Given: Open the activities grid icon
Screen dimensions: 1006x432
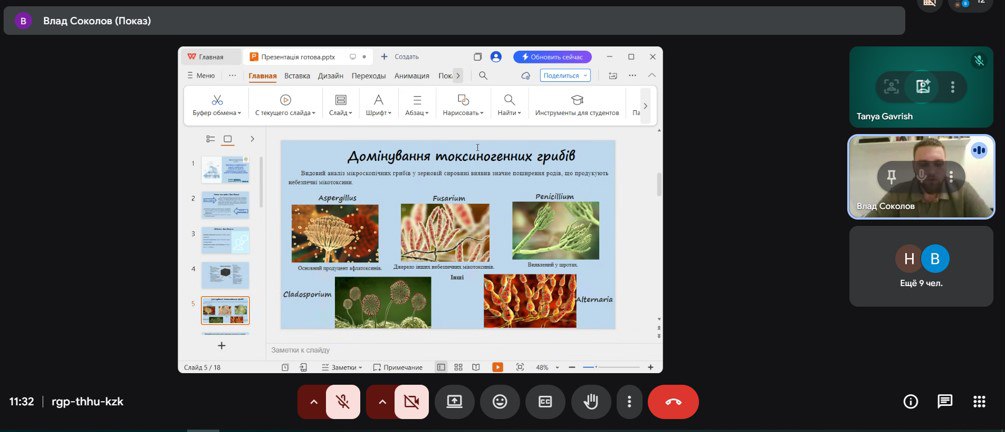Looking at the screenshot, I should click(979, 402).
